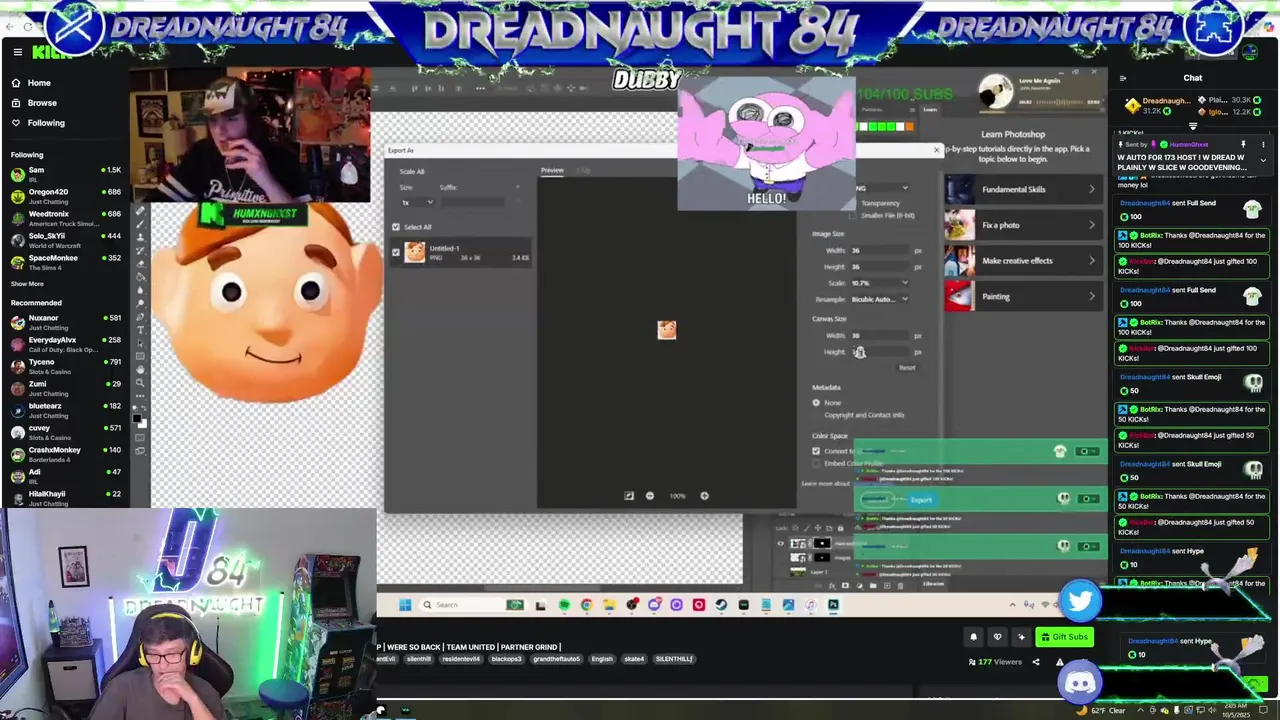Image resolution: width=1280 pixels, height=720 pixels.
Task: Enable Smaller File (8-bit) checkbox
Action: [x=852, y=216]
